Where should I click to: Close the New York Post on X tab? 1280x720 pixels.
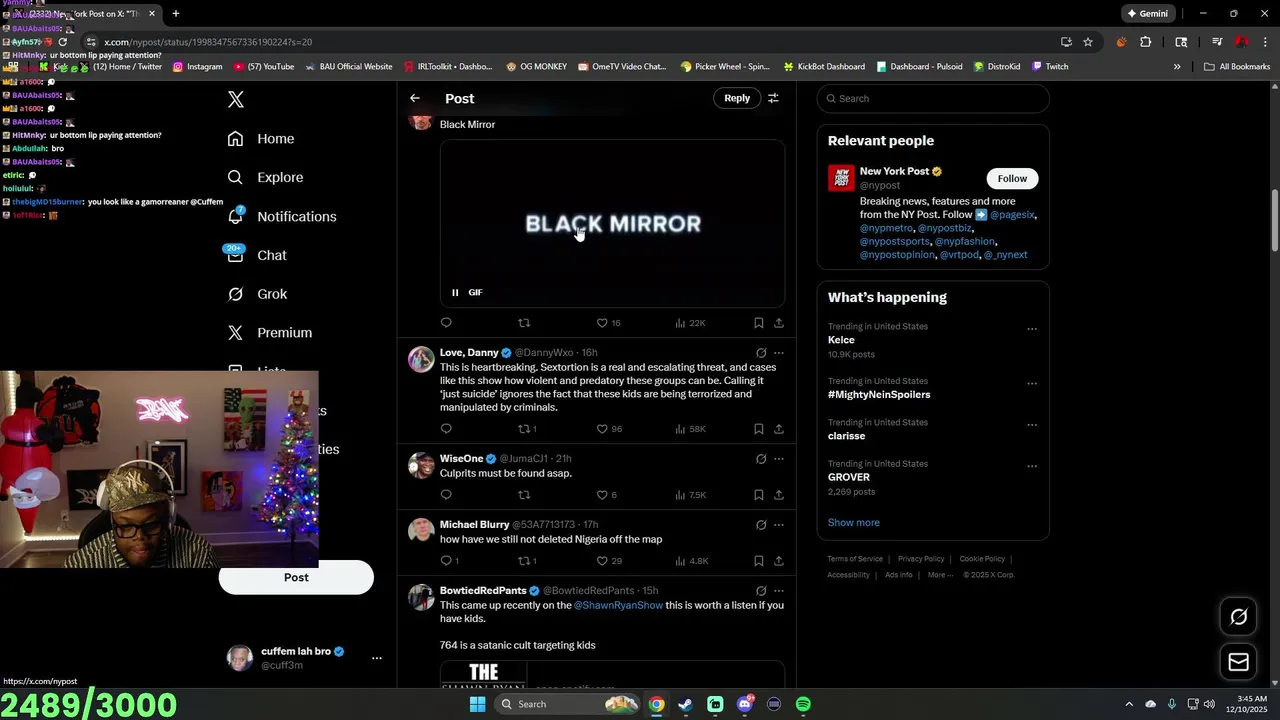coord(152,14)
